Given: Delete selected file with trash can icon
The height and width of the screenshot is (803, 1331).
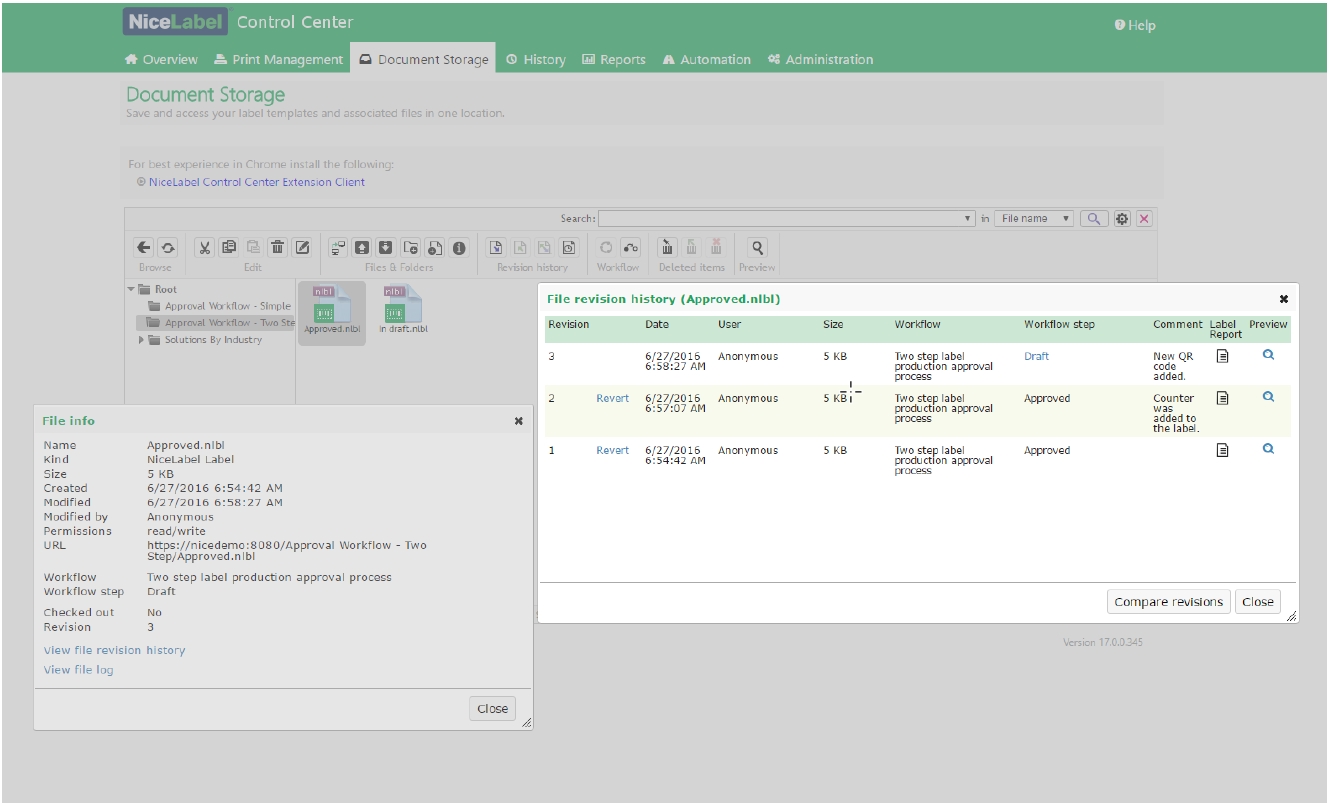Looking at the screenshot, I should point(278,248).
